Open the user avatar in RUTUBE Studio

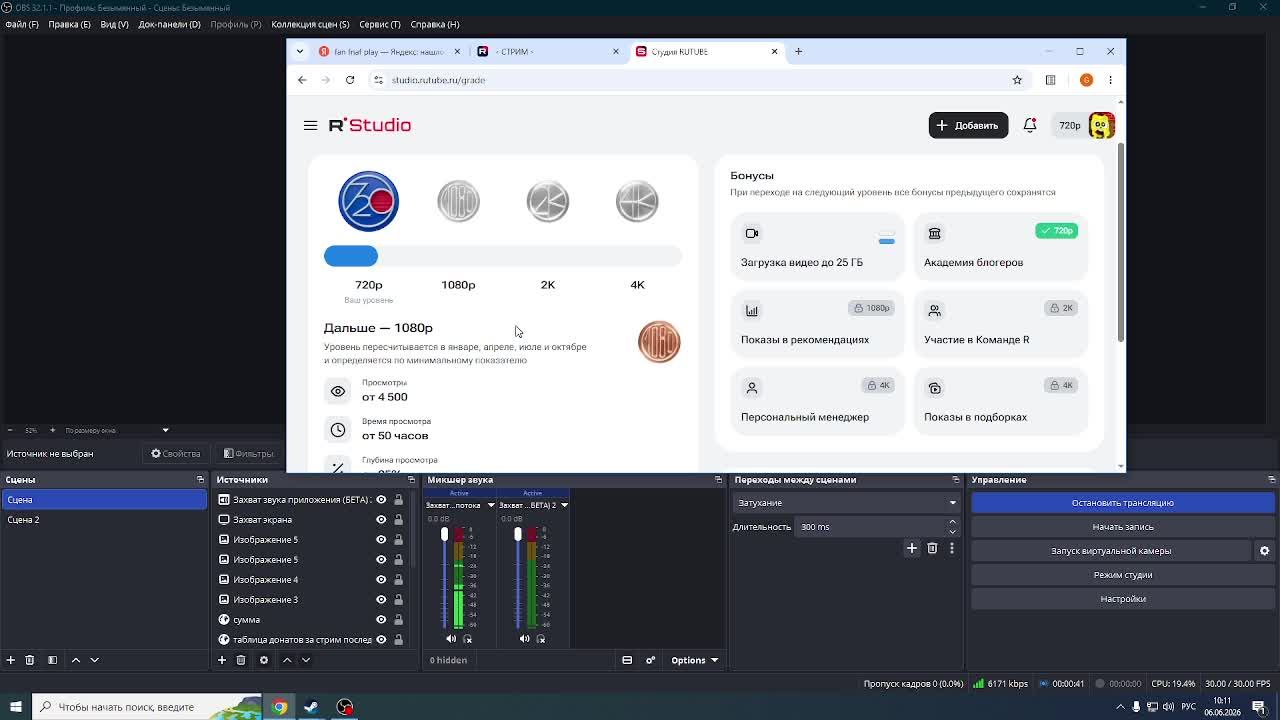tap(1102, 125)
